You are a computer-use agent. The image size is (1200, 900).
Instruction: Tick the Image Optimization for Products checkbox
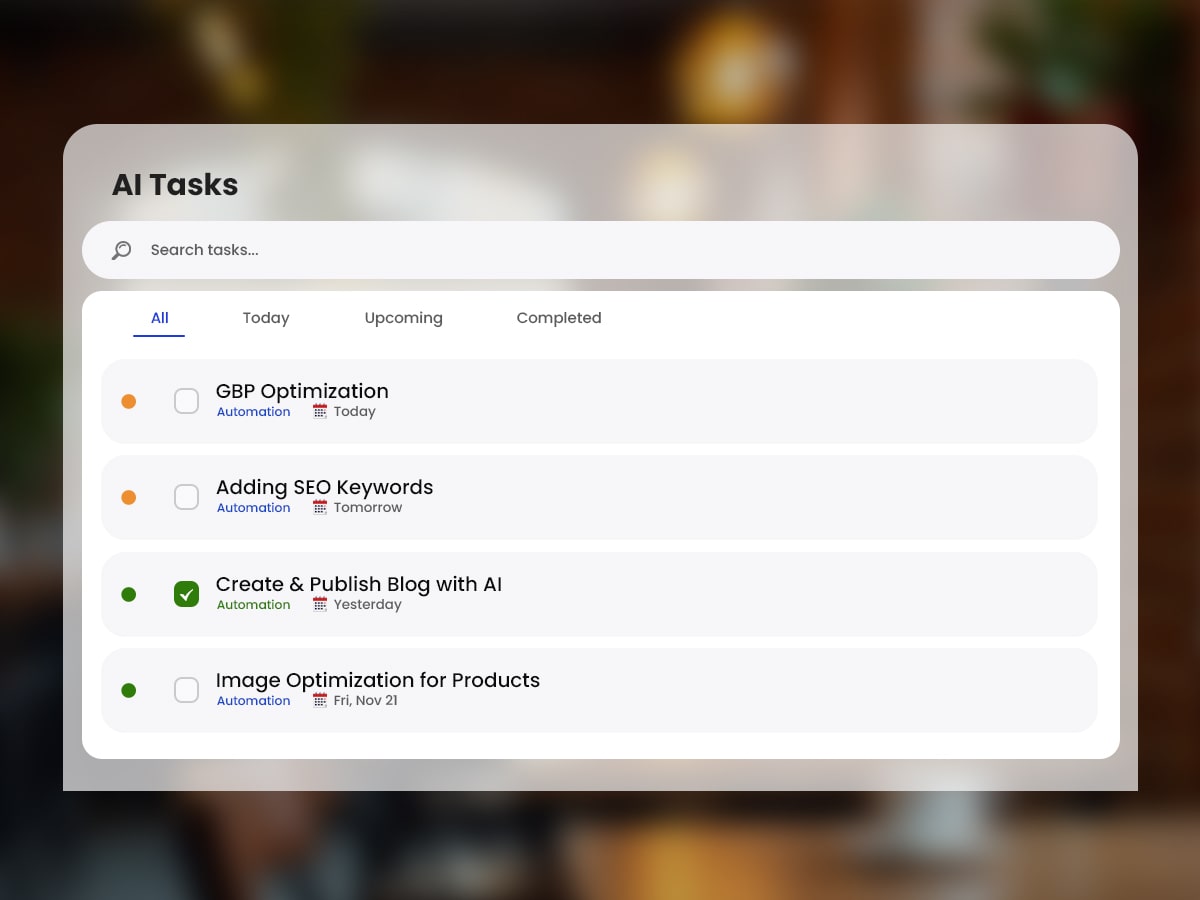[x=186, y=690]
